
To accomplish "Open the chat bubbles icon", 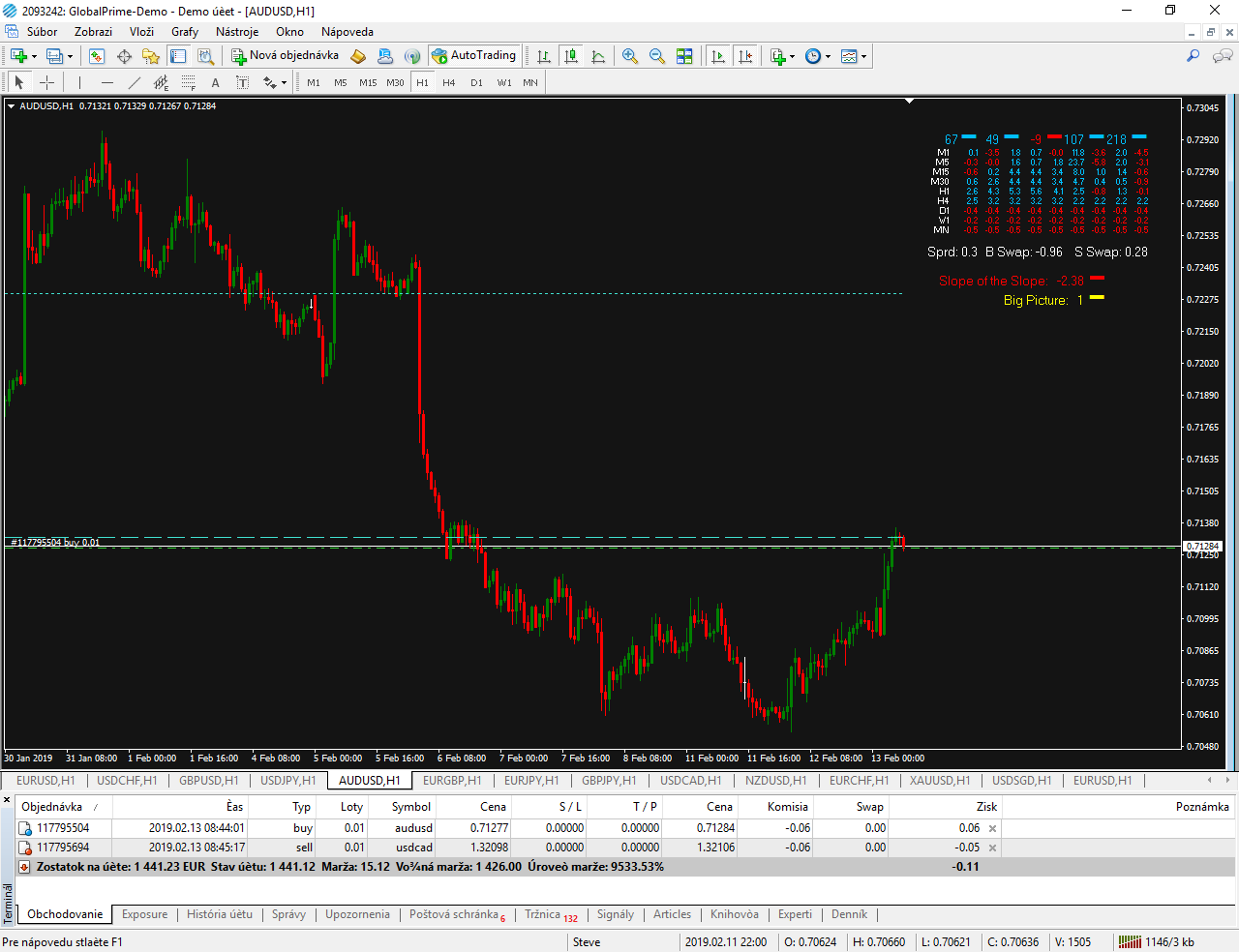I will pos(1223,56).
